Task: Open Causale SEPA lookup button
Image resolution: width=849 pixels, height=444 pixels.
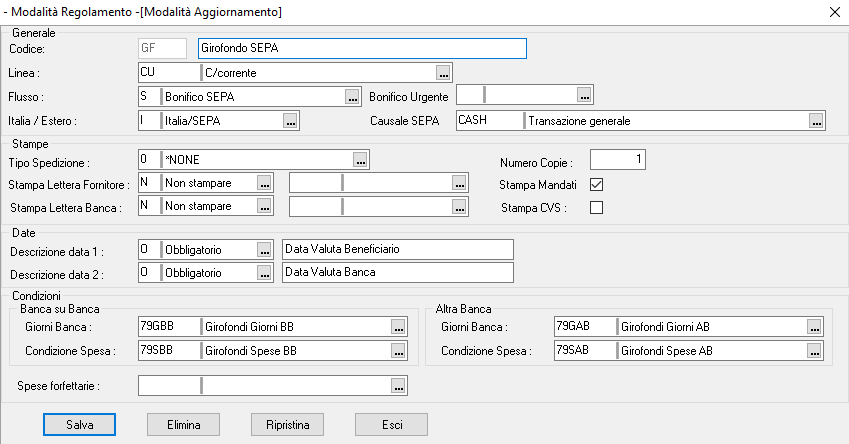Action: coord(816,121)
